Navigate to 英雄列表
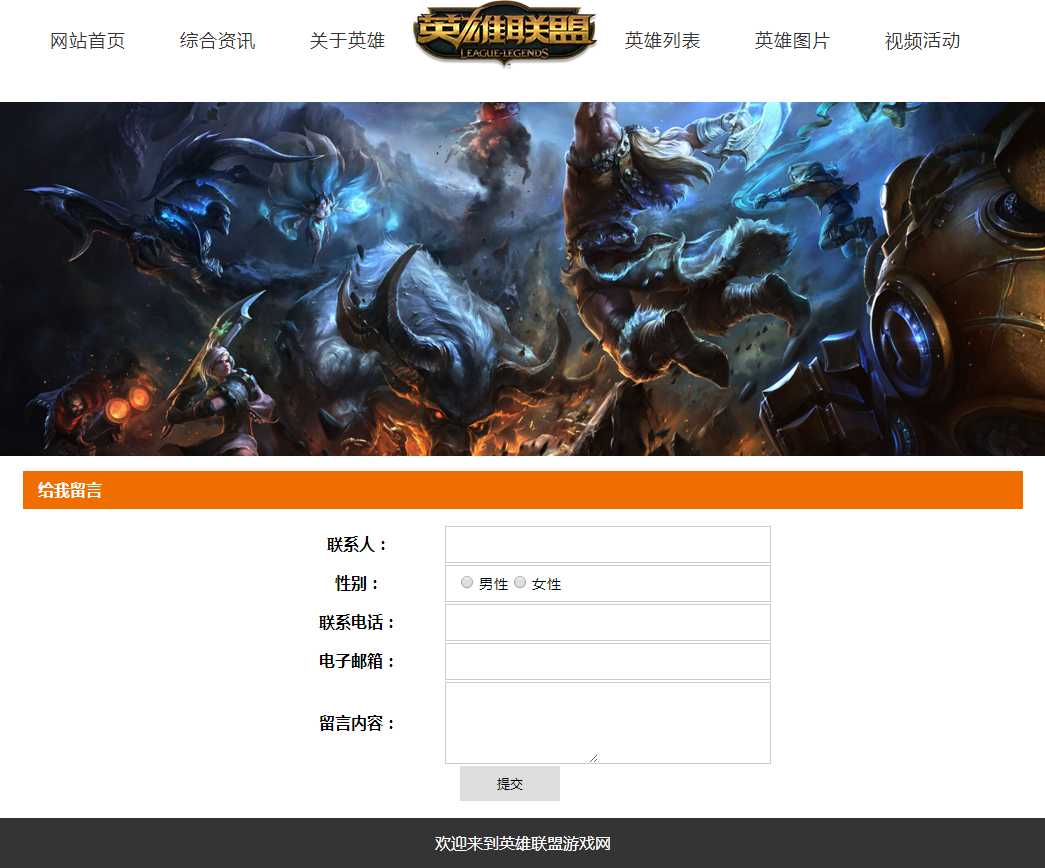1045x868 pixels. 662,41
